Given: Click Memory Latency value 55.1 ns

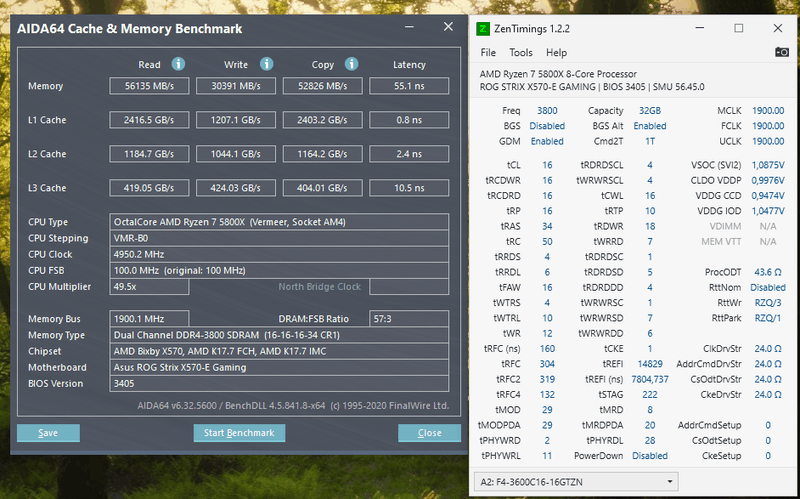Looking at the screenshot, I should 409,86.
